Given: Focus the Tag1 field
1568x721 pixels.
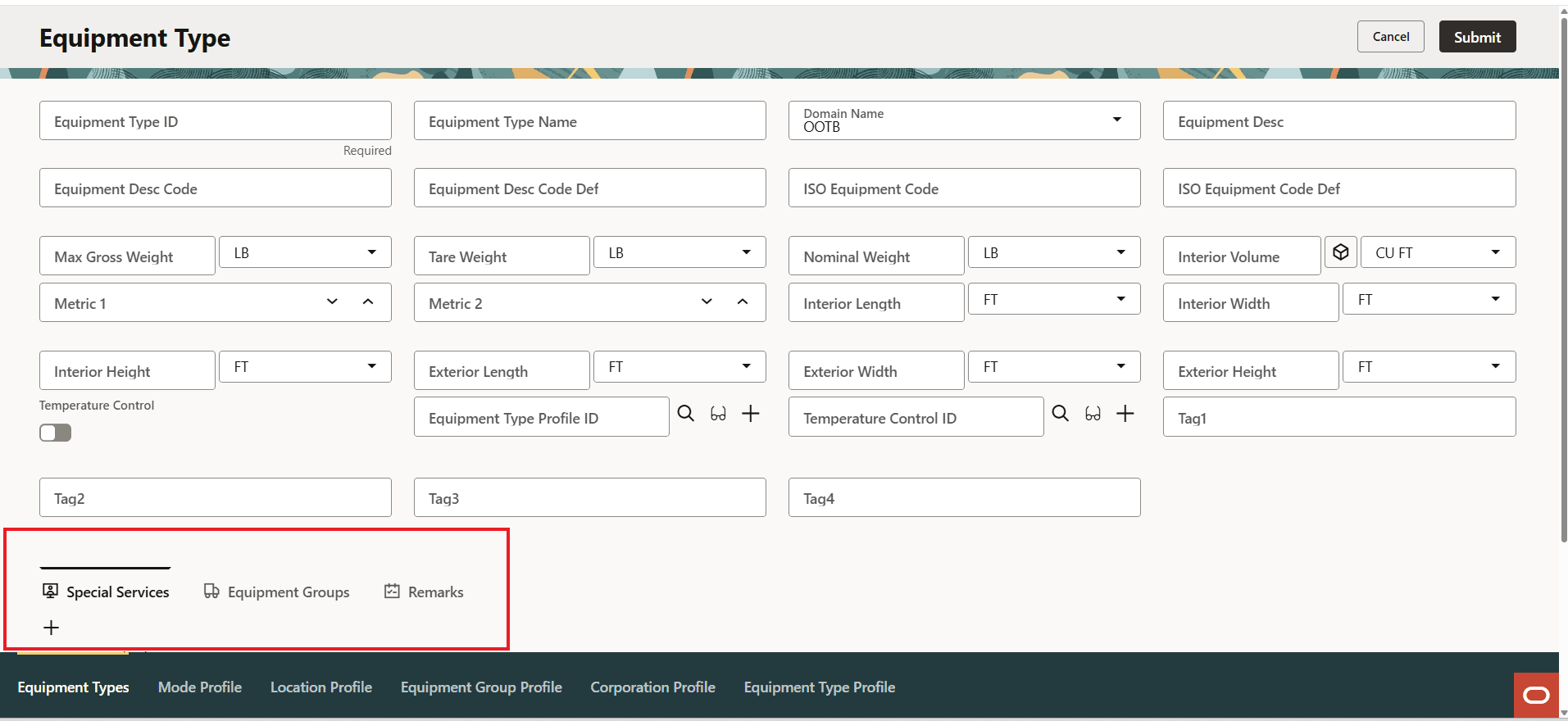Looking at the screenshot, I should pyautogui.click(x=1339, y=417).
